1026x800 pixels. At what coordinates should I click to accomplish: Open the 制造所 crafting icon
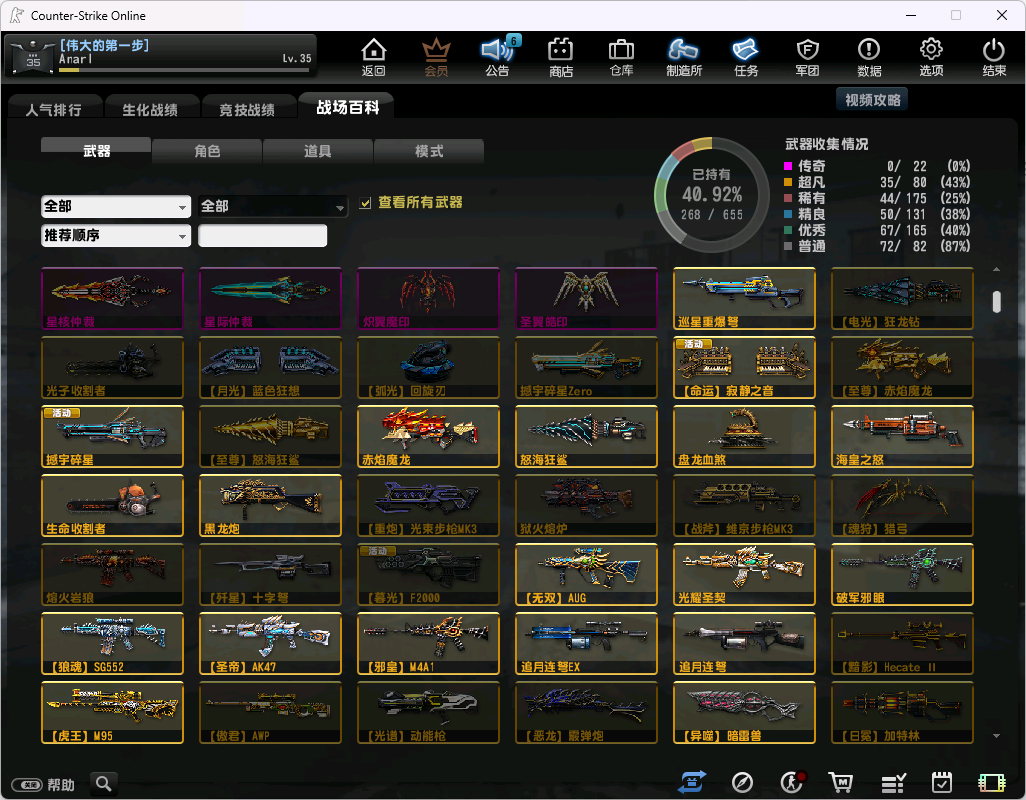(684, 56)
